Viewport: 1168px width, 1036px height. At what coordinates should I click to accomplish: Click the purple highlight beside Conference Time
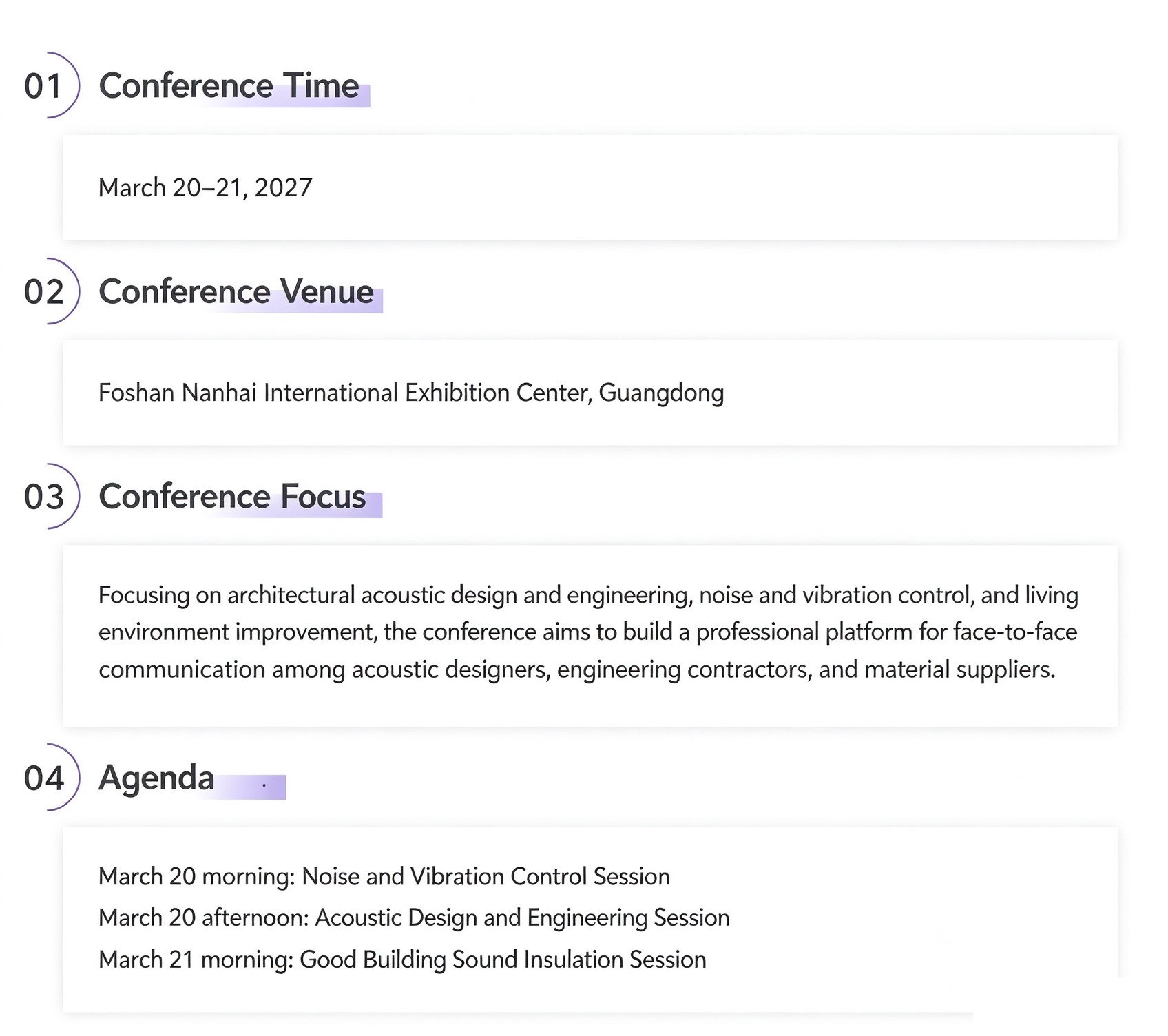point(289,96)
